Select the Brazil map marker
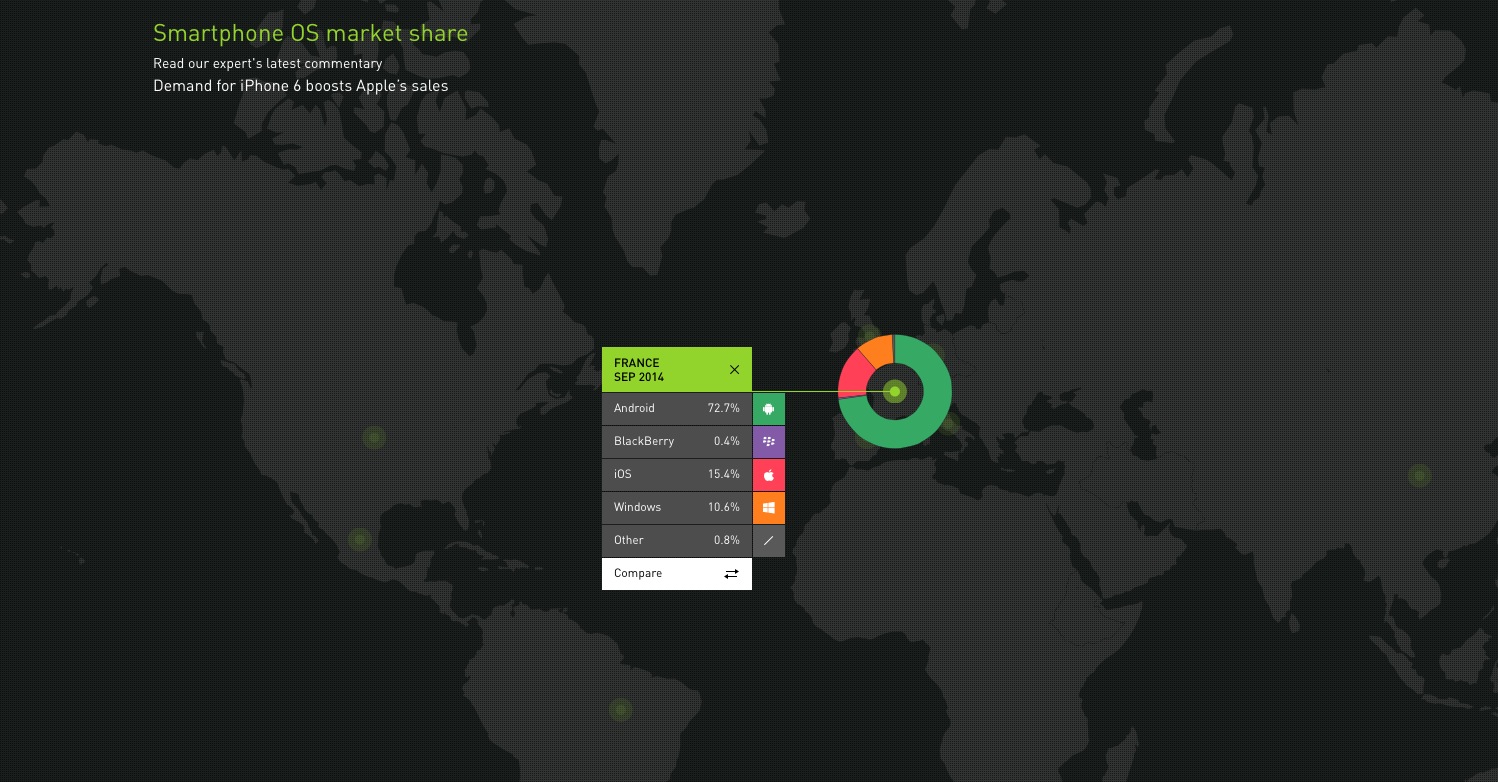 pyautogui.click(x=621, y=710)
